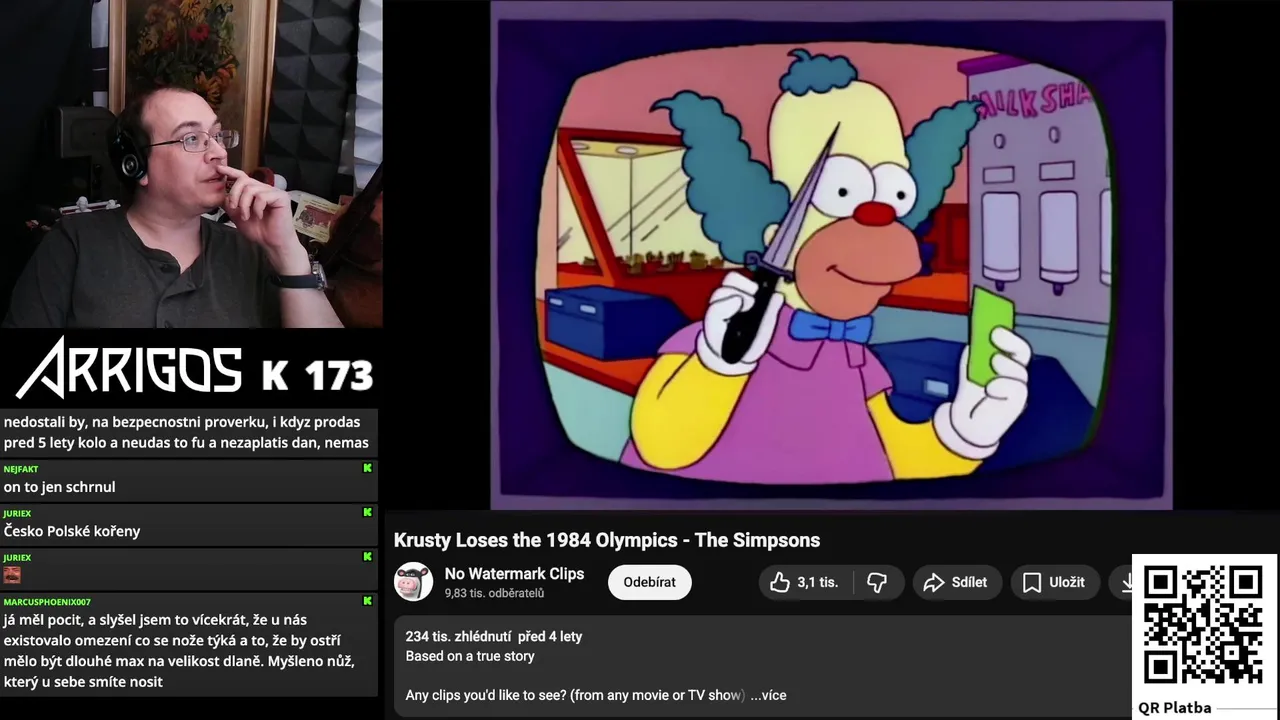1280x720 pixels.
Task: Click video title Krusty Loses the 1984 Olympics
Action: 606,540
